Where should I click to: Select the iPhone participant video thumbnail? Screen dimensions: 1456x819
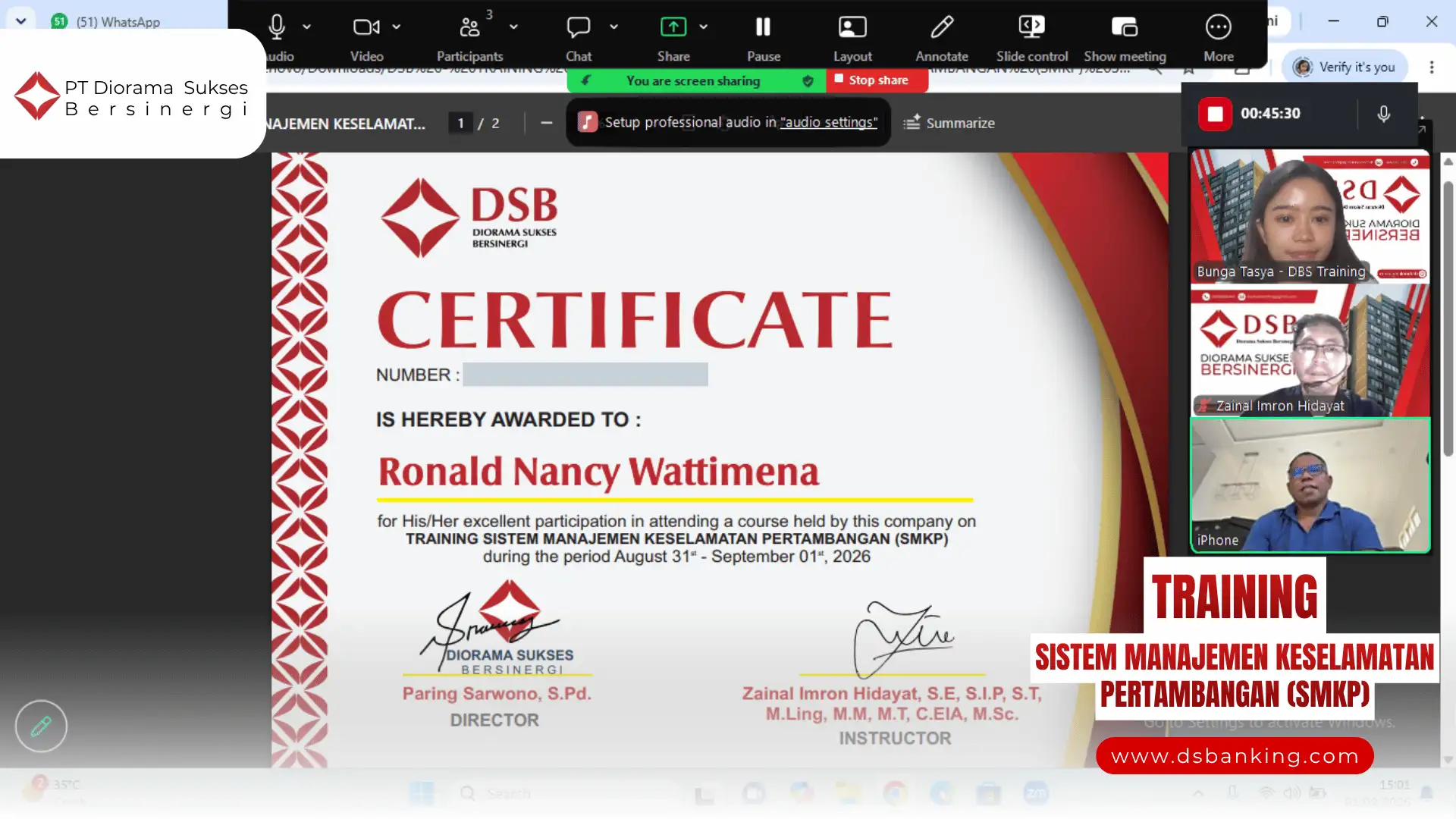[1310, 485]
